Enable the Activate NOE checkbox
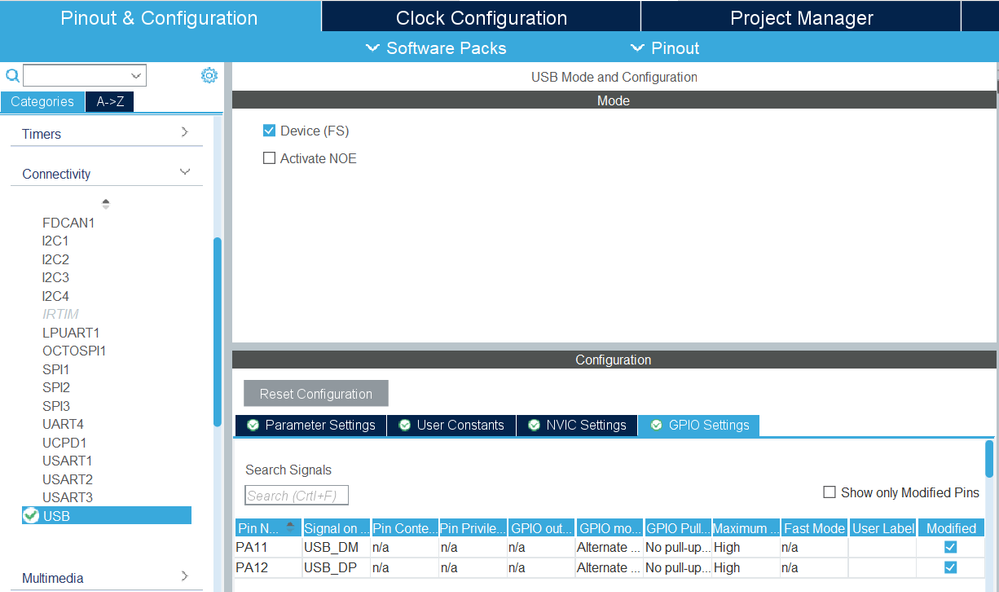999x592 pixels. click(269, 158)
